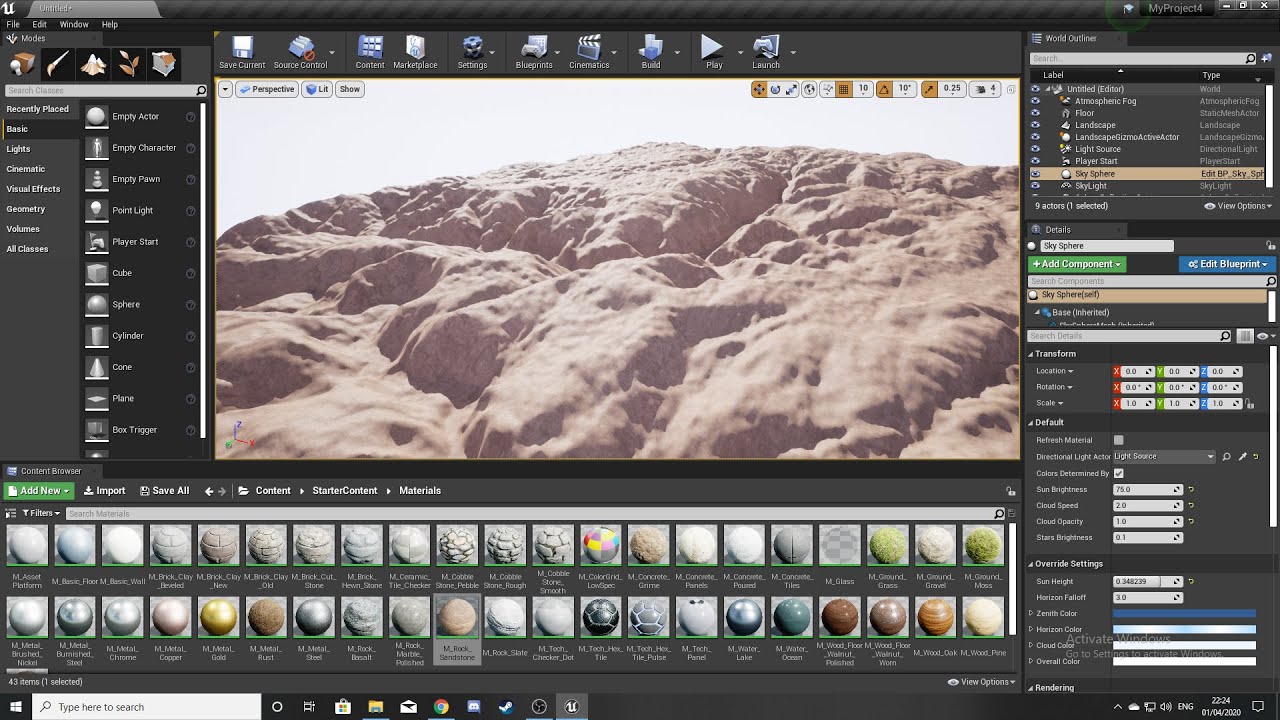Click the Import button
The image size is (1280, 720).
[x=104, y=491]
